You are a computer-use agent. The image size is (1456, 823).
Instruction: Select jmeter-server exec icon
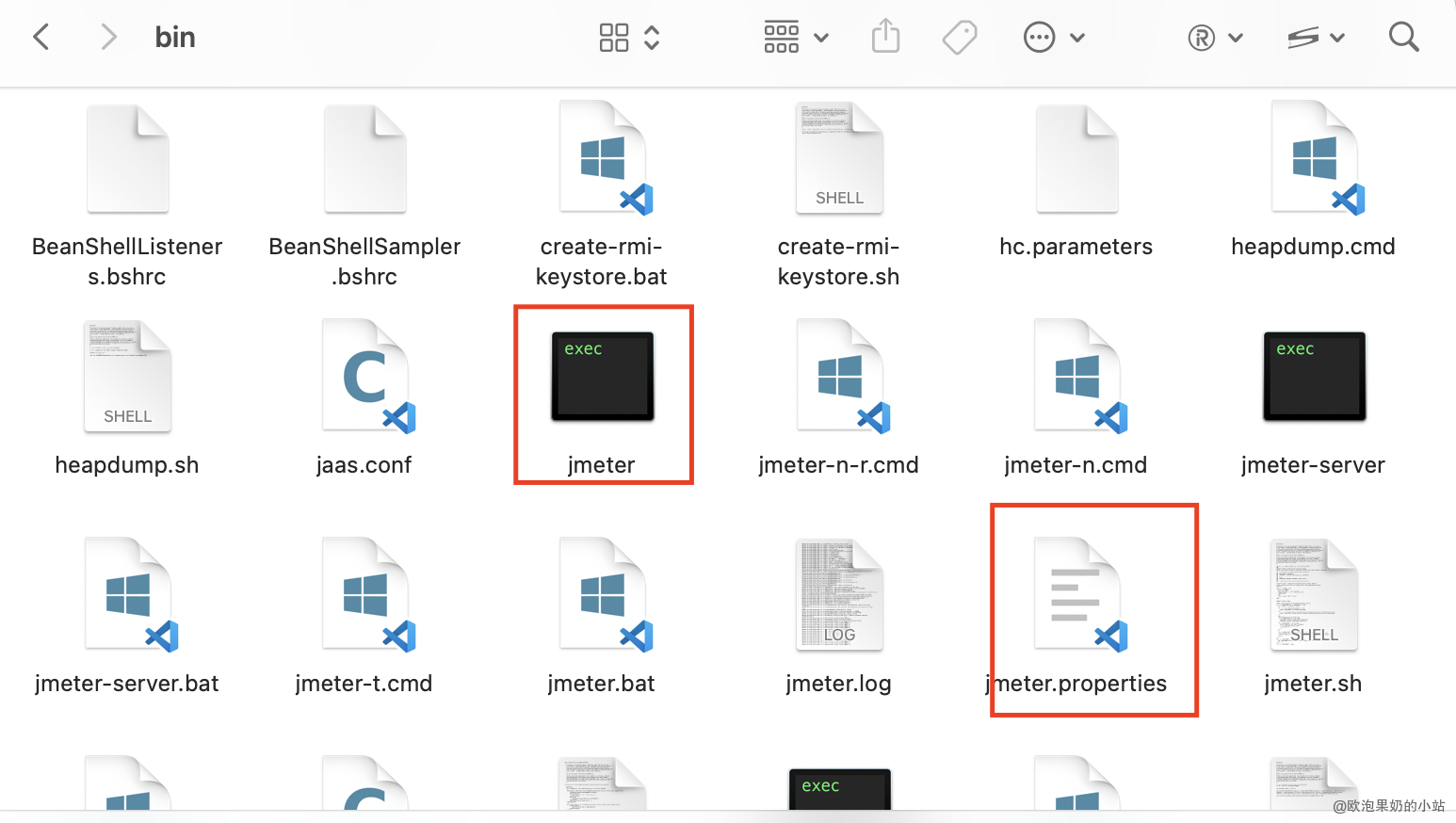[x=1315, y=377]
